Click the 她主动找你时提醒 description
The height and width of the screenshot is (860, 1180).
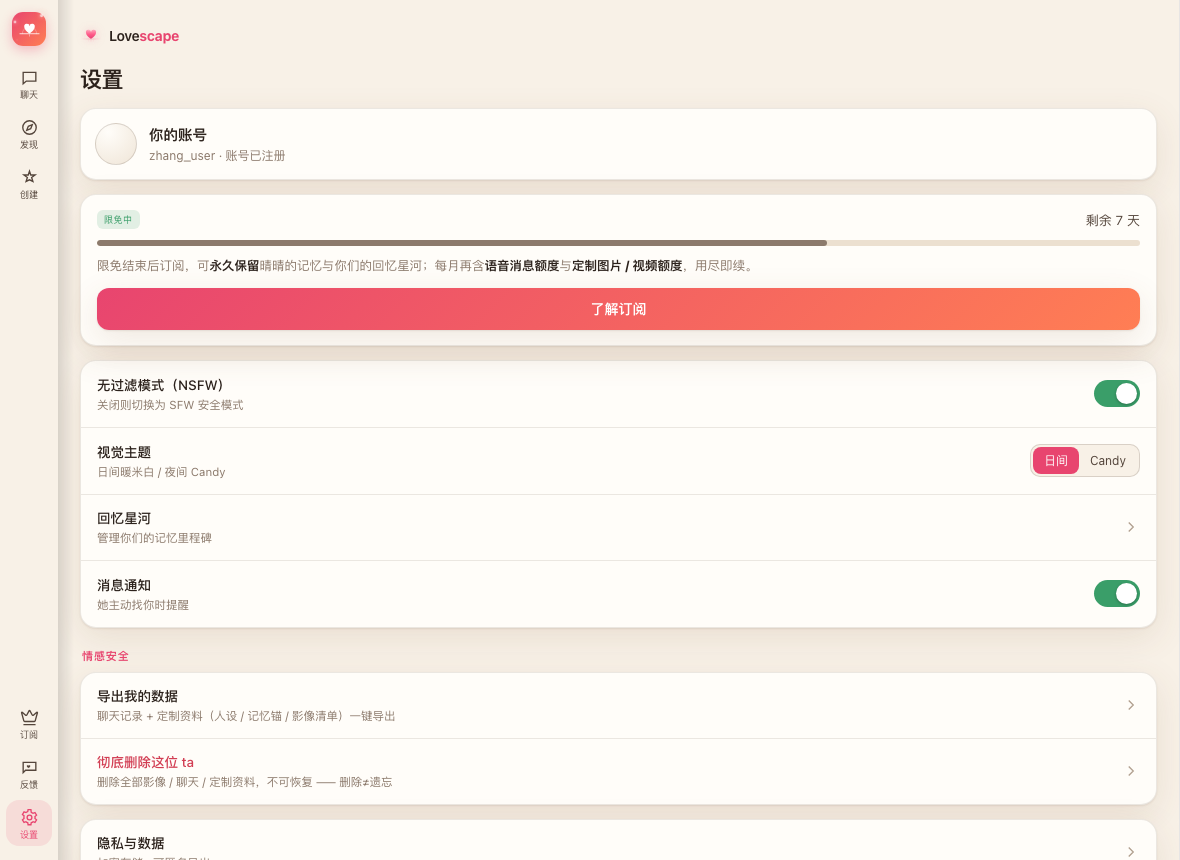click(x=143, y=605)
